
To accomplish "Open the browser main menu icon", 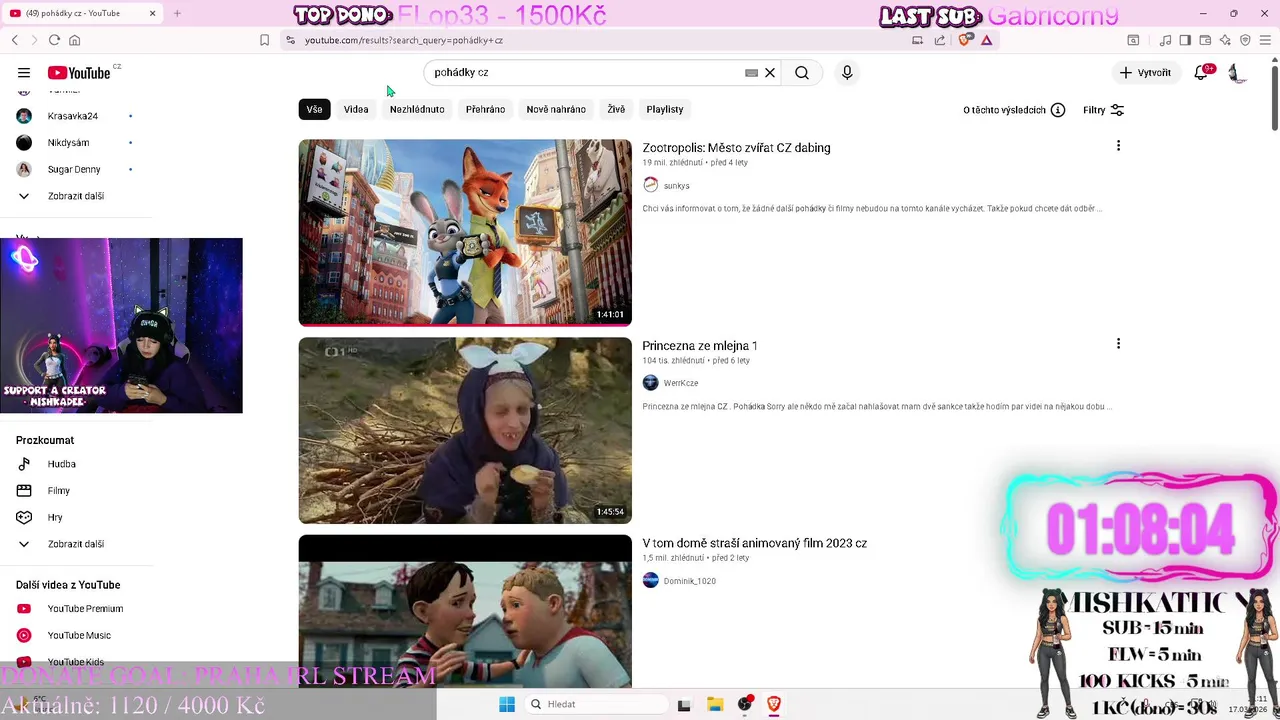I will pyautogui.click(x=1267, y=40).
